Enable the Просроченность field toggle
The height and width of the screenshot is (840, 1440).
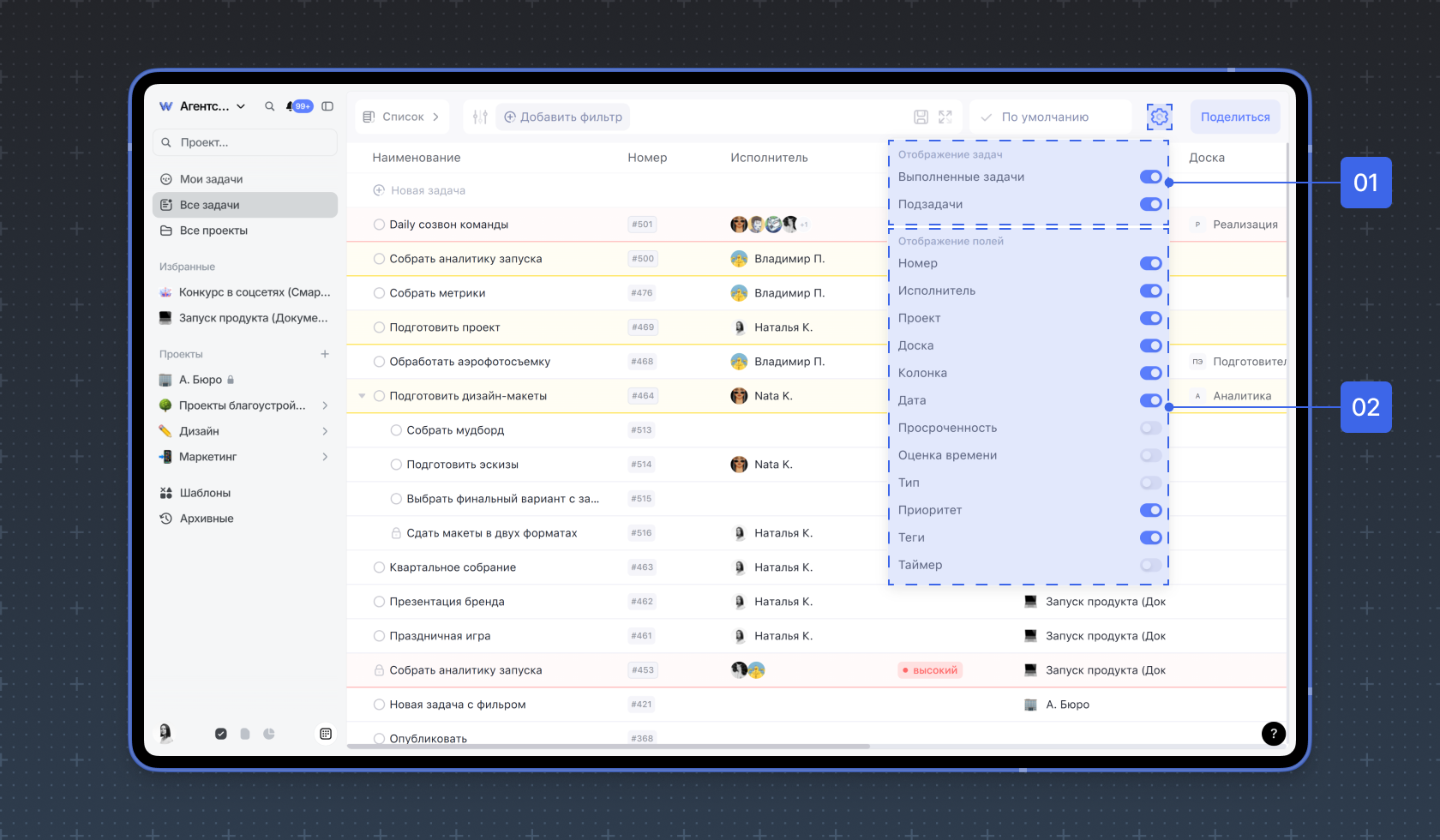pyautogui.click(x=1150, y=428)
